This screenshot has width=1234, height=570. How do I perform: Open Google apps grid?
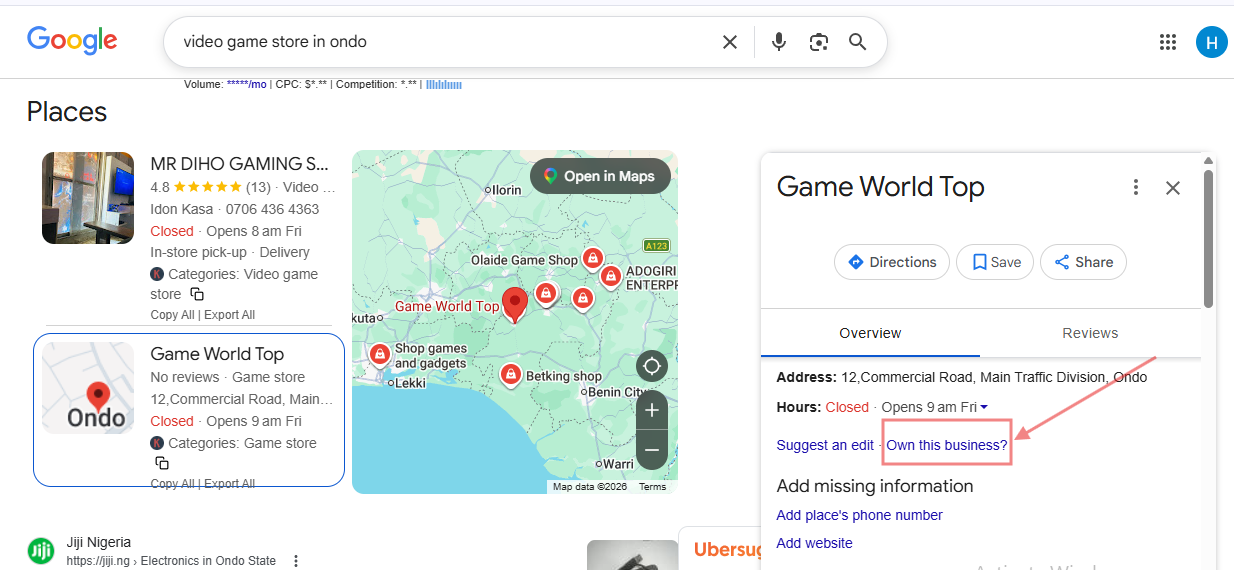[1167, 42]
